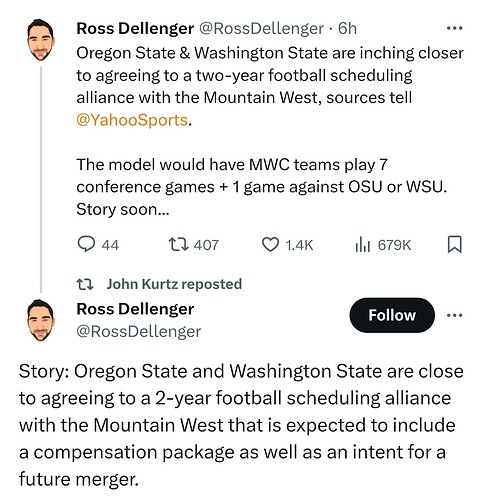Repost the tweet with 407 reposts
Image resolution: width=483 pixels, height=500 pixels.
tap(178, 244)
